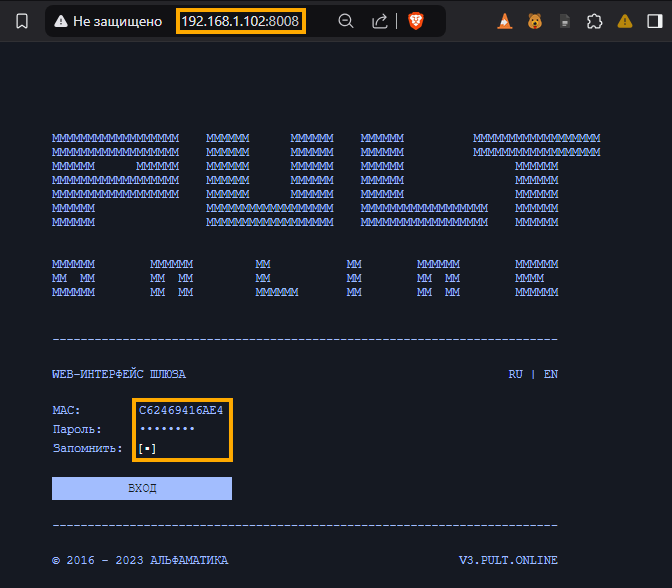This screenshot has width=672, height=588.
Task: Click the gray document extension icon
Action: coord(565,21)
